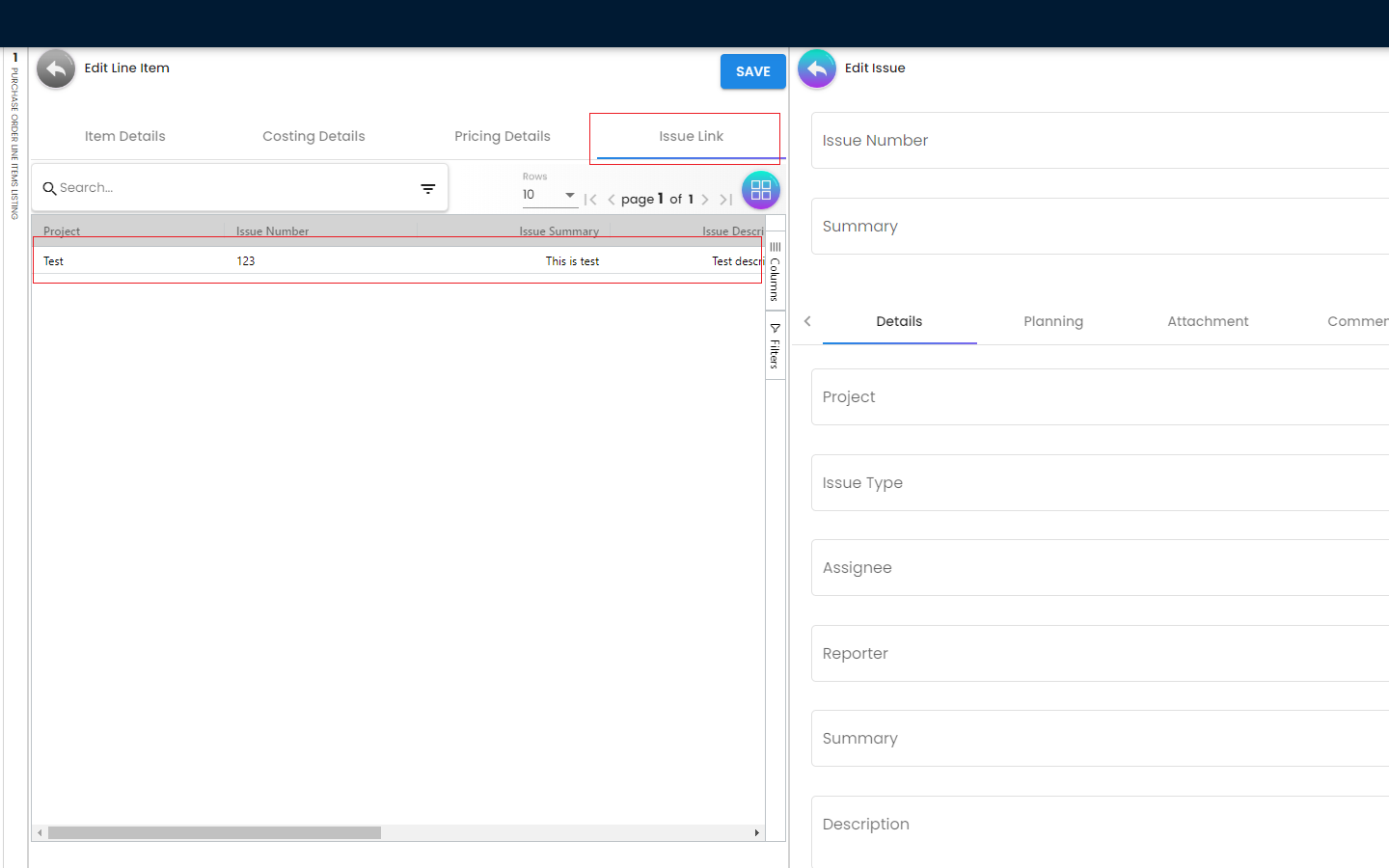The height and width of the screenshot is (868, 1389).
Task: Click the horizontal scrollbar in the table
Action: click(x=214, y=832)
